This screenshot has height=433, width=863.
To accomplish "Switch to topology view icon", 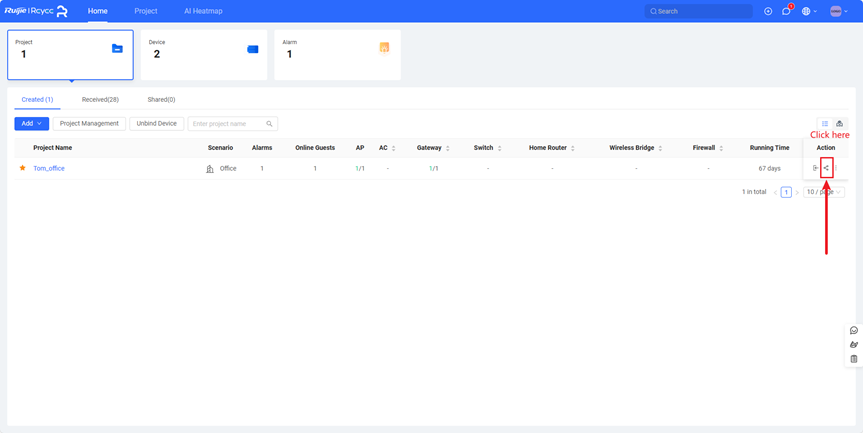I will (x=839, y=124).
